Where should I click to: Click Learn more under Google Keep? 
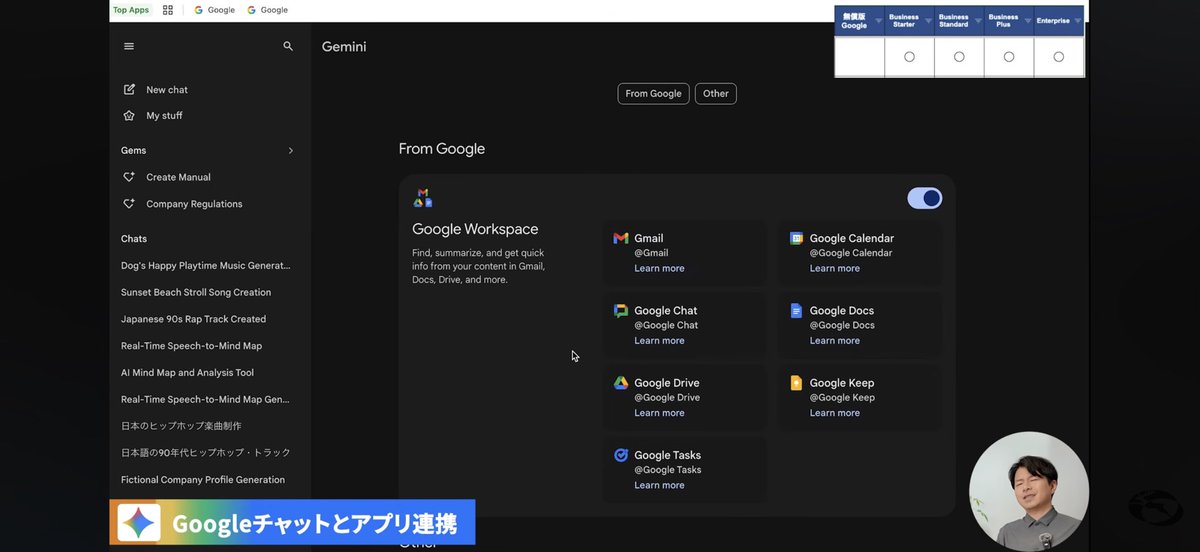[x=835, y=413]
